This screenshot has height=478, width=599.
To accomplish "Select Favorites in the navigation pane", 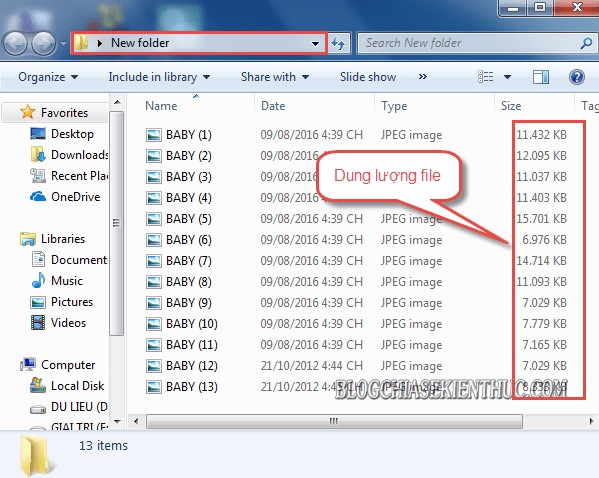I will click(x=64, y=113).
